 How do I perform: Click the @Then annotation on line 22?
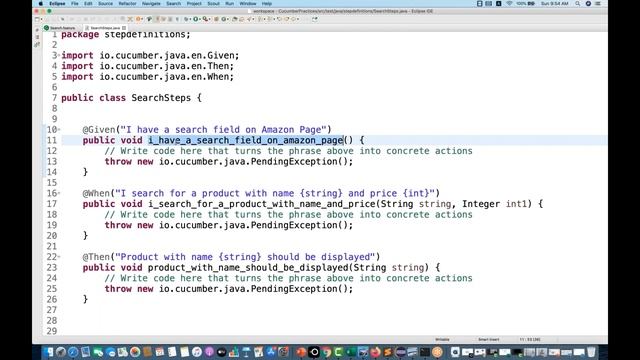pyautogui.click(x=96, y=257)
